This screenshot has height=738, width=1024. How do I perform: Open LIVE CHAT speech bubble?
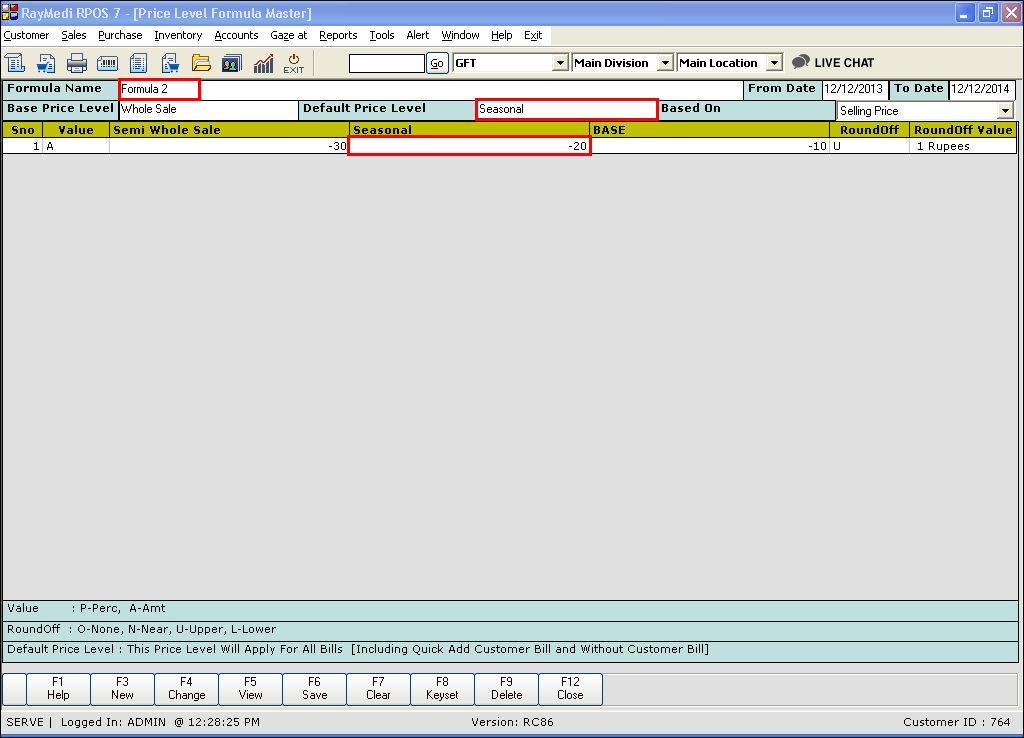[833, 62]
